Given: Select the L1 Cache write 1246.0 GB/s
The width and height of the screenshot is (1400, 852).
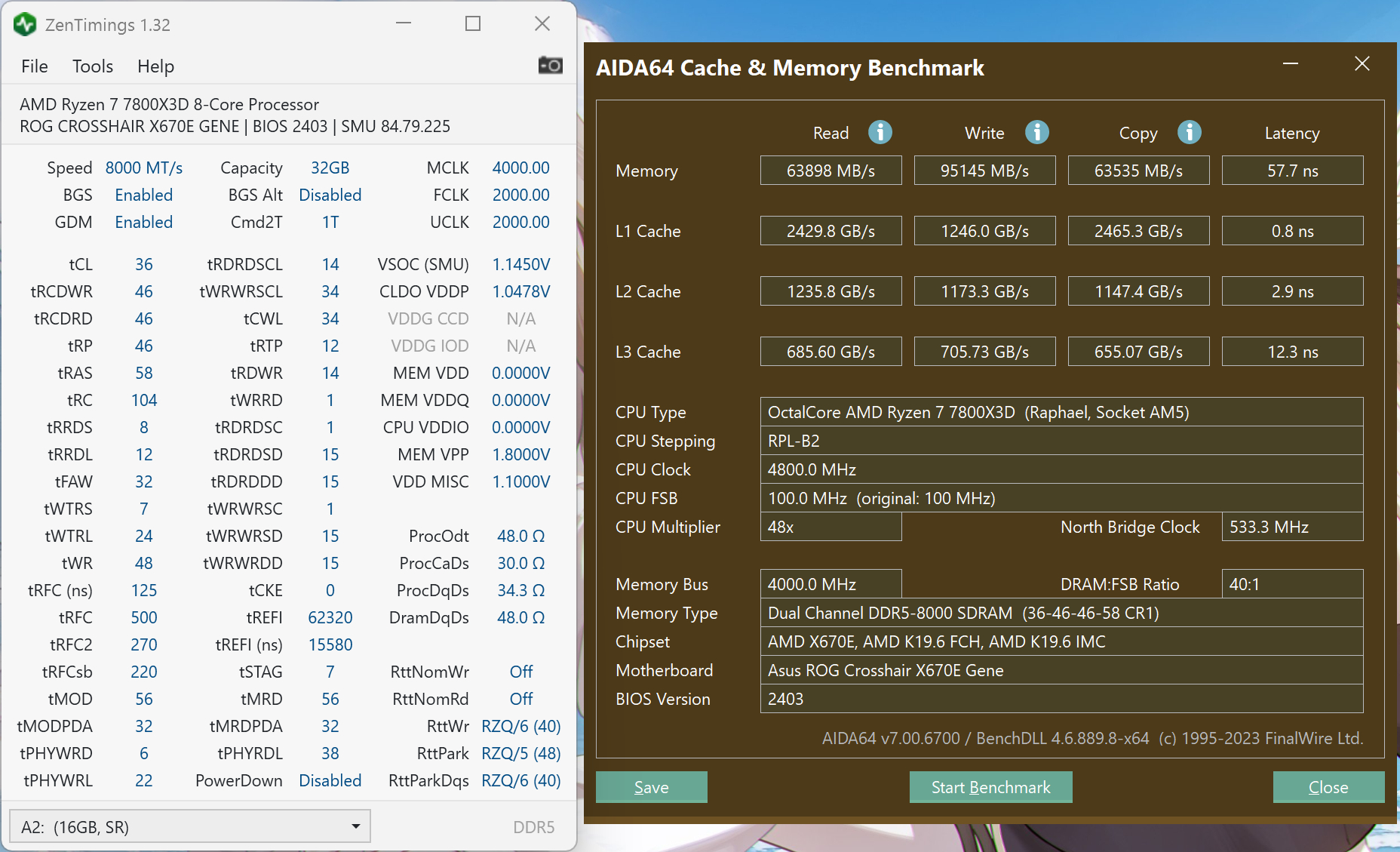Looking at the screenshot, I should pyautogui.click(x=984, y=231).
